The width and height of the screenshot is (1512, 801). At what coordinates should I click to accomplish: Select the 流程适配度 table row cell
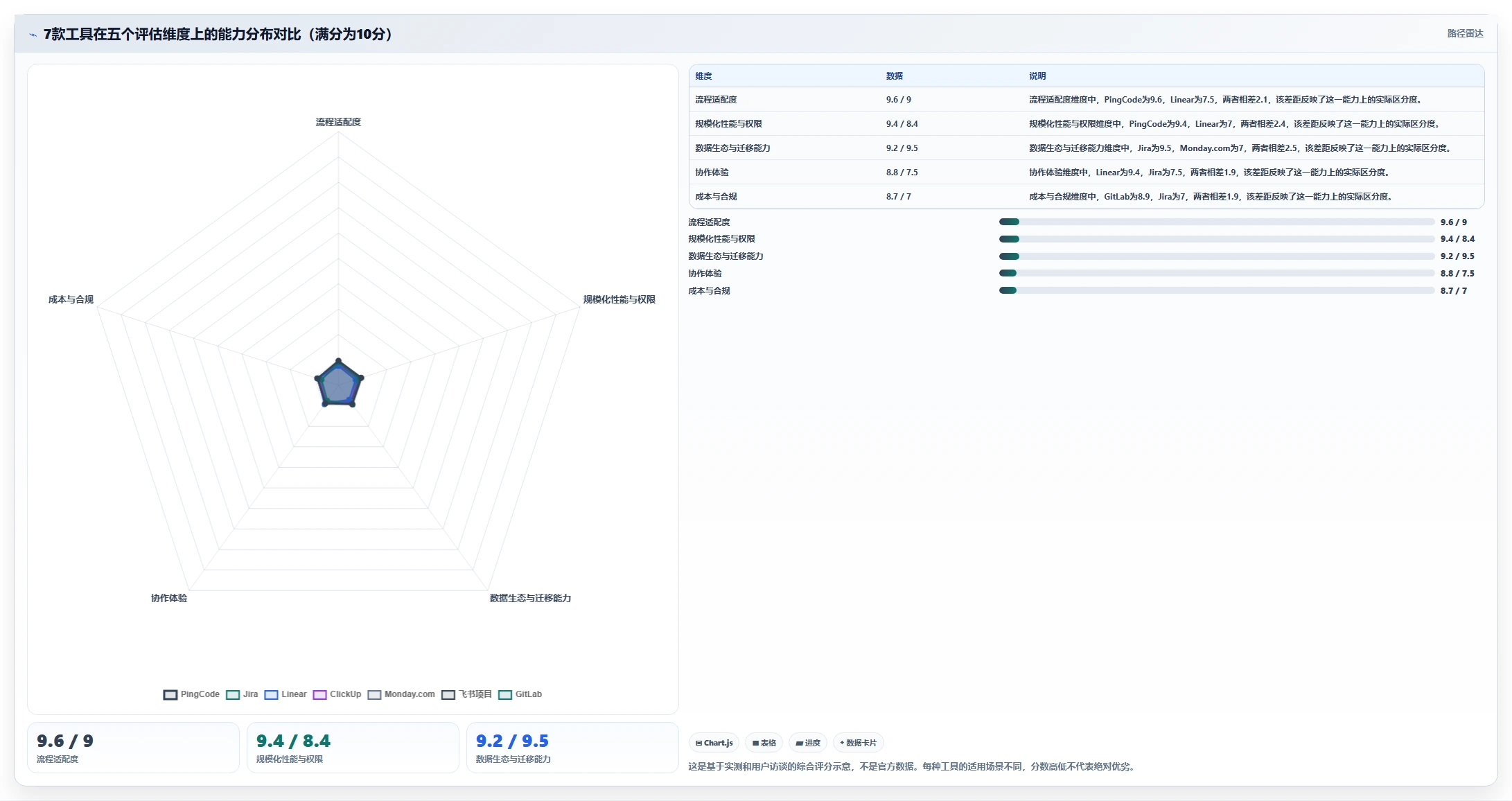(716, 100)
